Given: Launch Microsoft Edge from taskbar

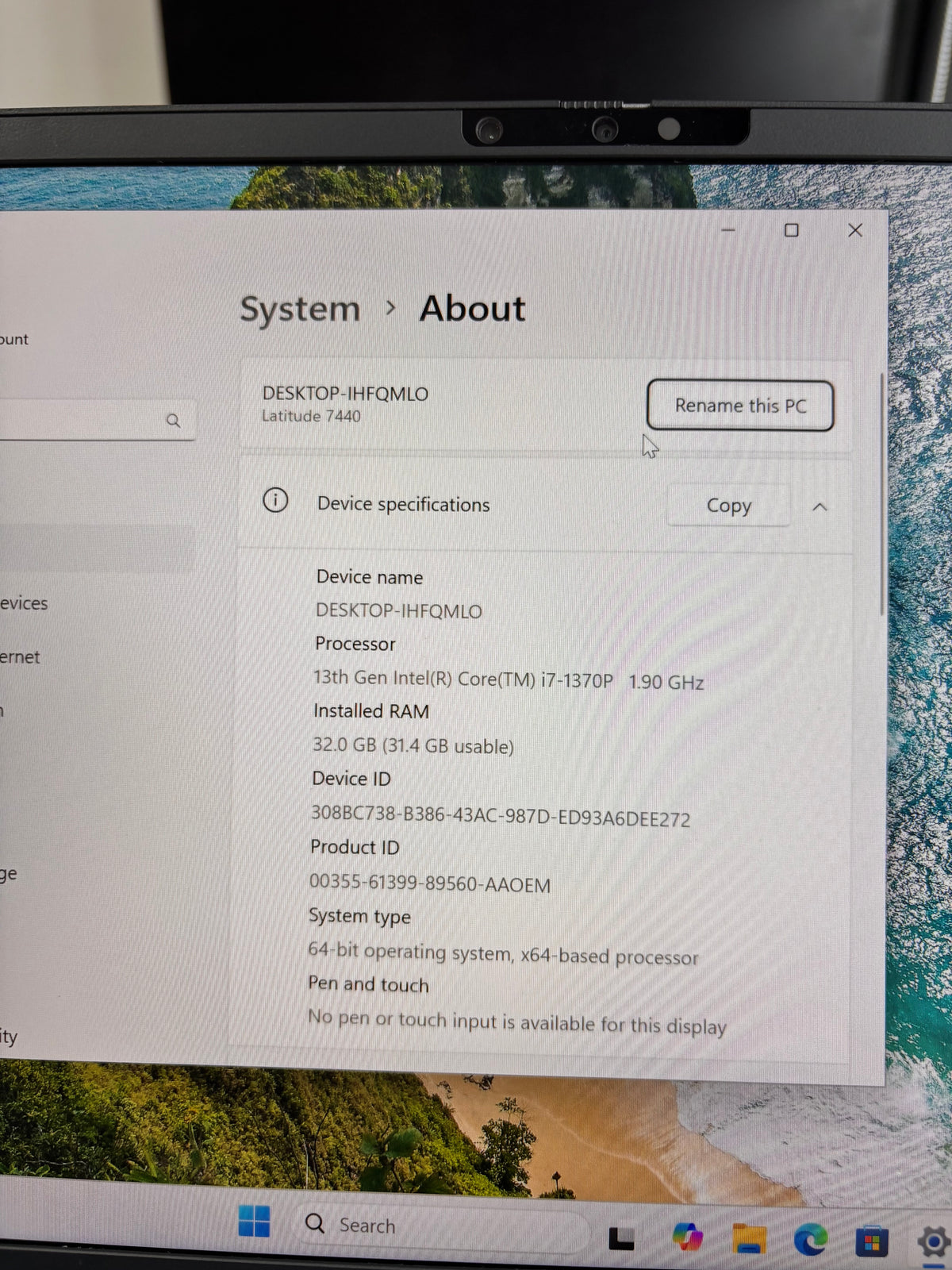Looking at the screenshot, I should coord(810,1239).
